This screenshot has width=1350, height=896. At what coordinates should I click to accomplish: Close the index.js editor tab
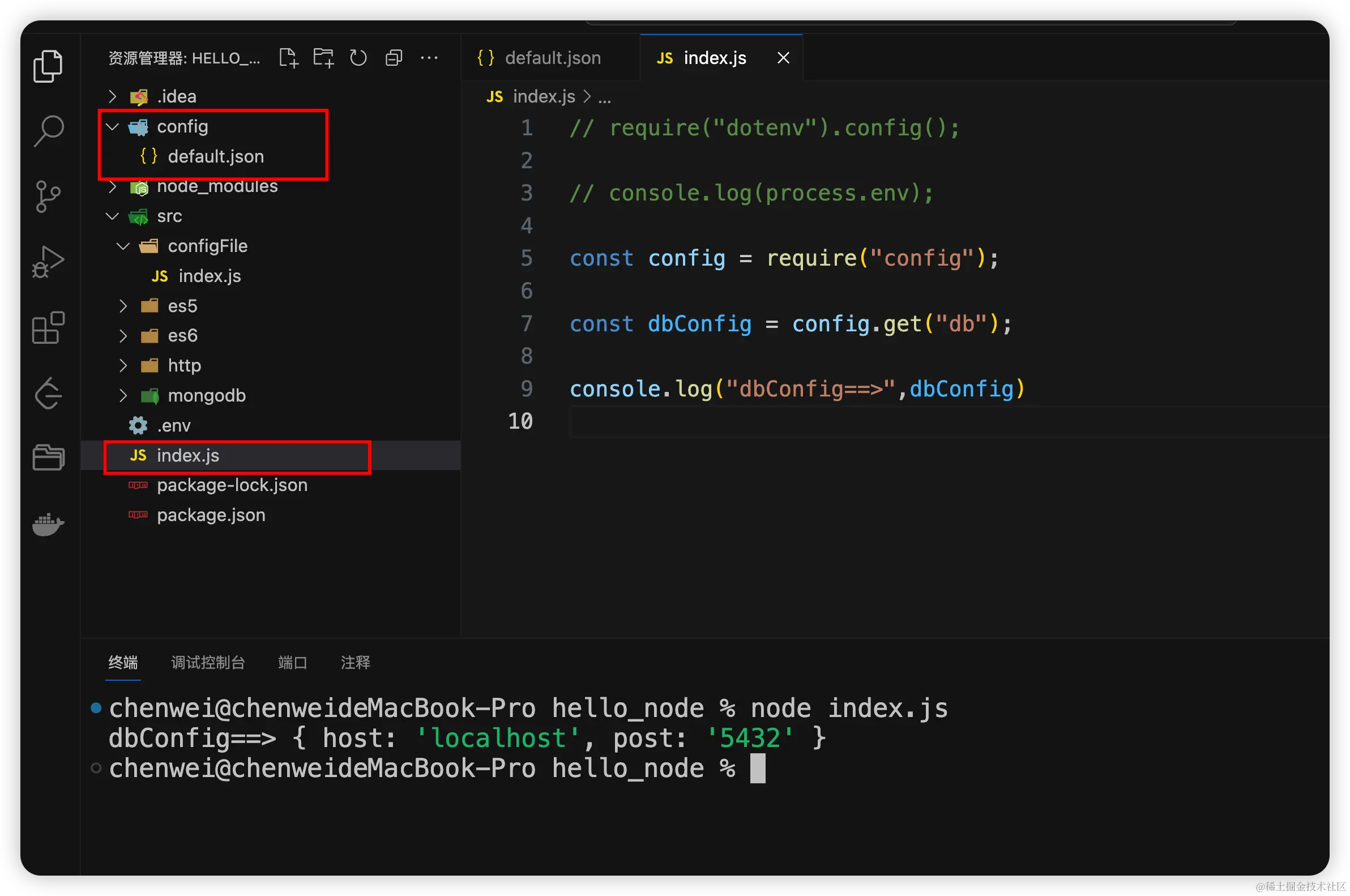(x=783, y=58)
